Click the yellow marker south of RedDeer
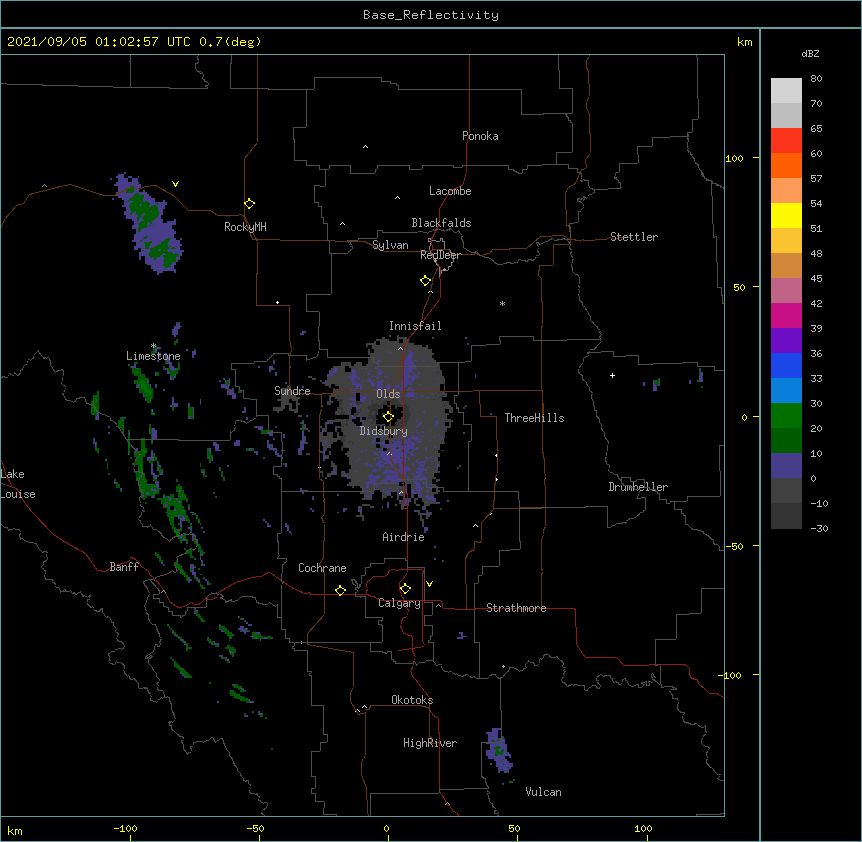Screen dimensions: 862x842 point(426,281)
